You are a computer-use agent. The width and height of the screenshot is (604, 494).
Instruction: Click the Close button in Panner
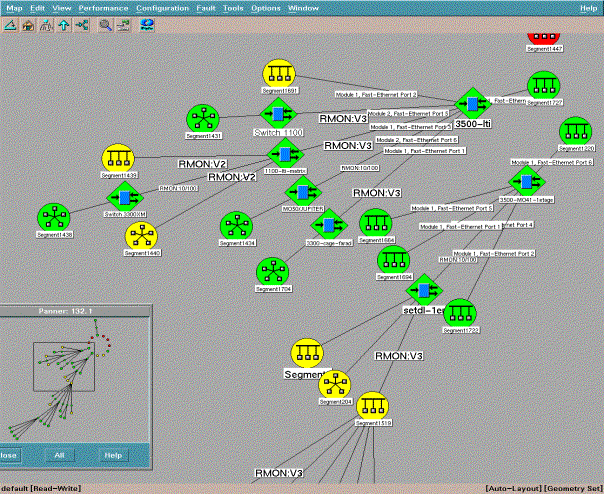pos(9,455)
